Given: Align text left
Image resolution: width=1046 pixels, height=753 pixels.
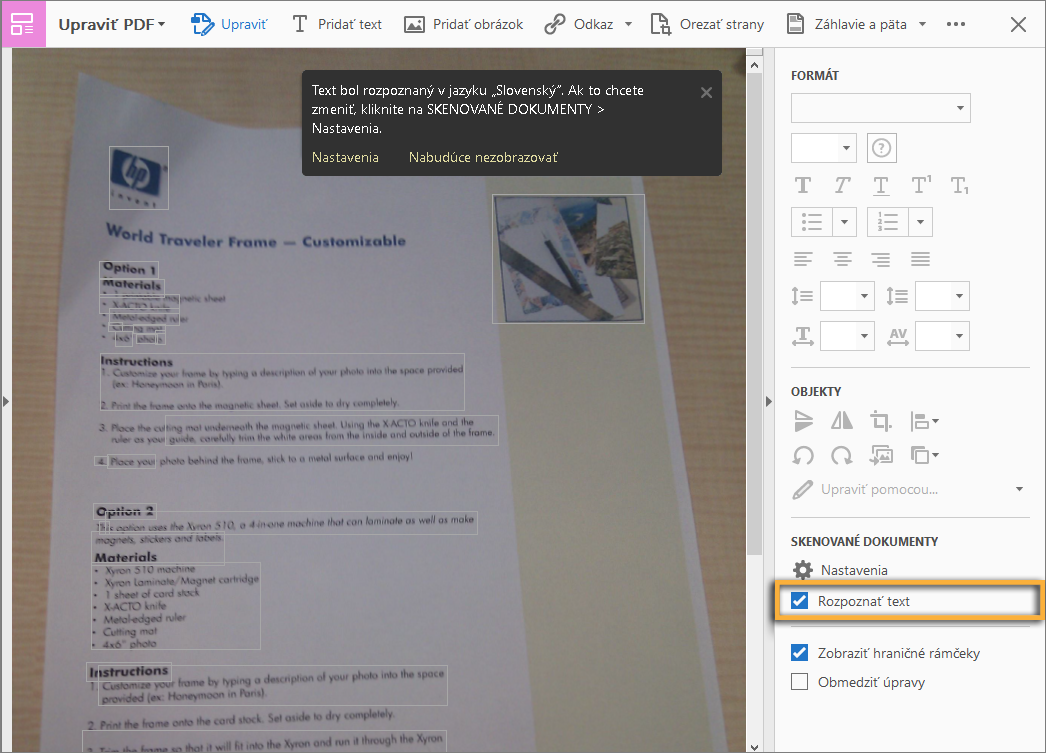Looking at the screenshot, I should point(803,259).
